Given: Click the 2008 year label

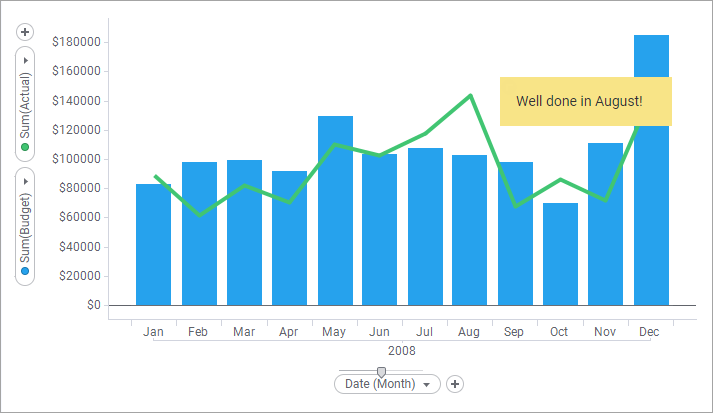Looking at the screenshot, I should click(x=401, y=351).
